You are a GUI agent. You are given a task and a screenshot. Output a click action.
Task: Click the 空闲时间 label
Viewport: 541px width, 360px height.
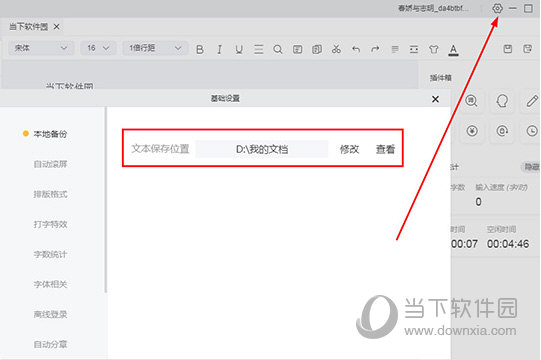tap(501, 229)
